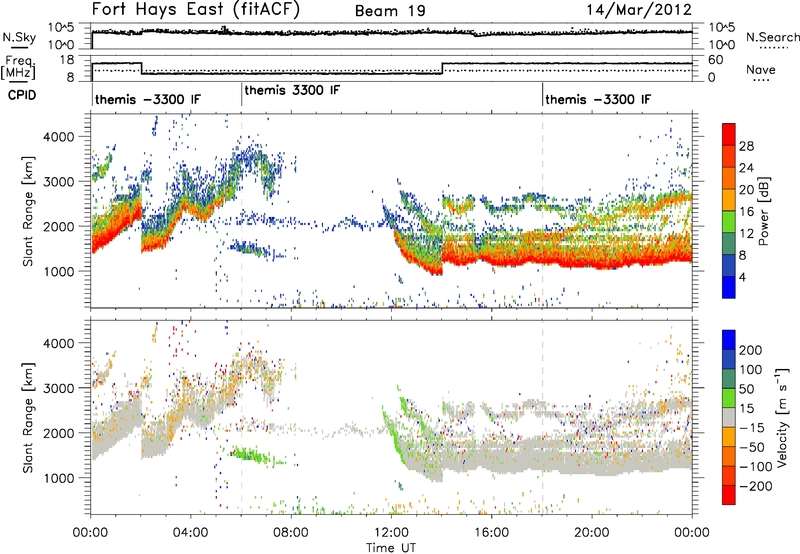Click the '12:00' time axis tick label
Image resolution: width=800 pixels, height=554 pixels.
tap(391, 533)
